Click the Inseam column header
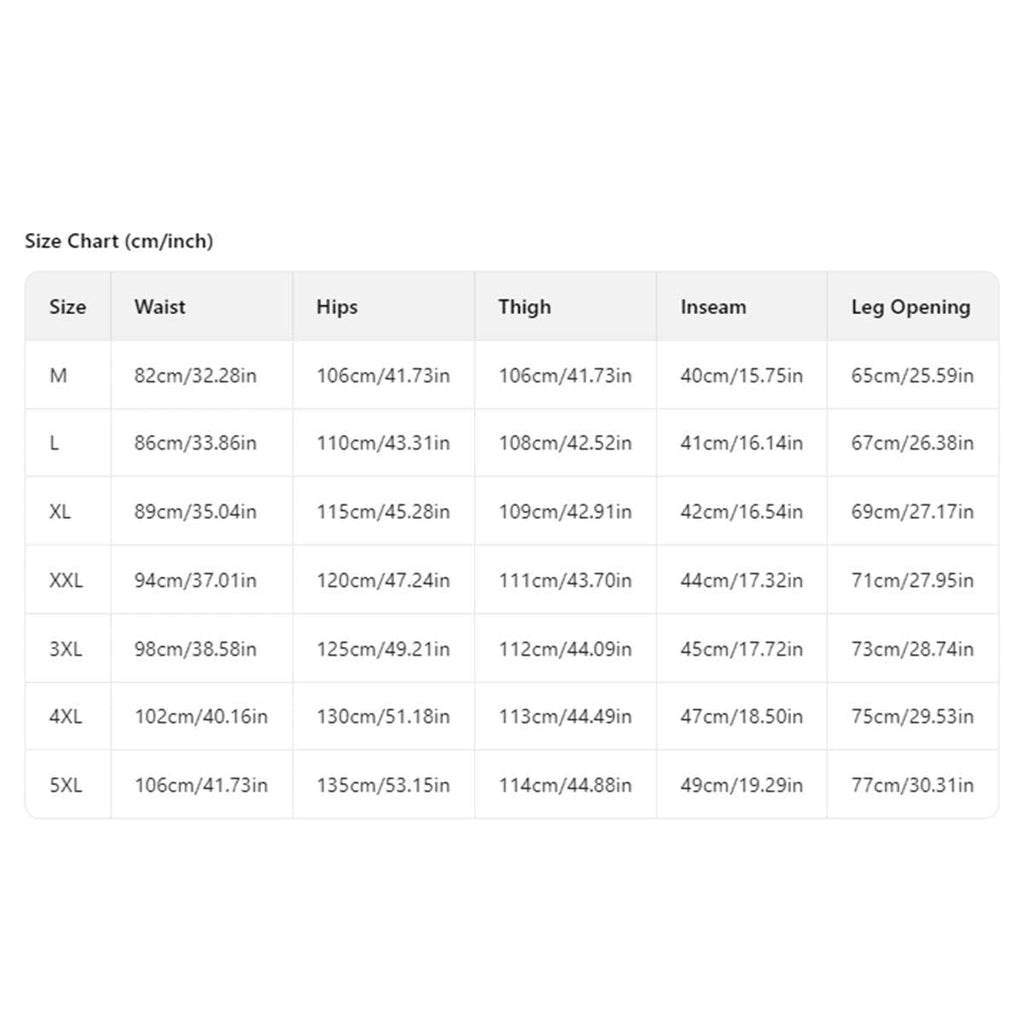 coord(713,307)
